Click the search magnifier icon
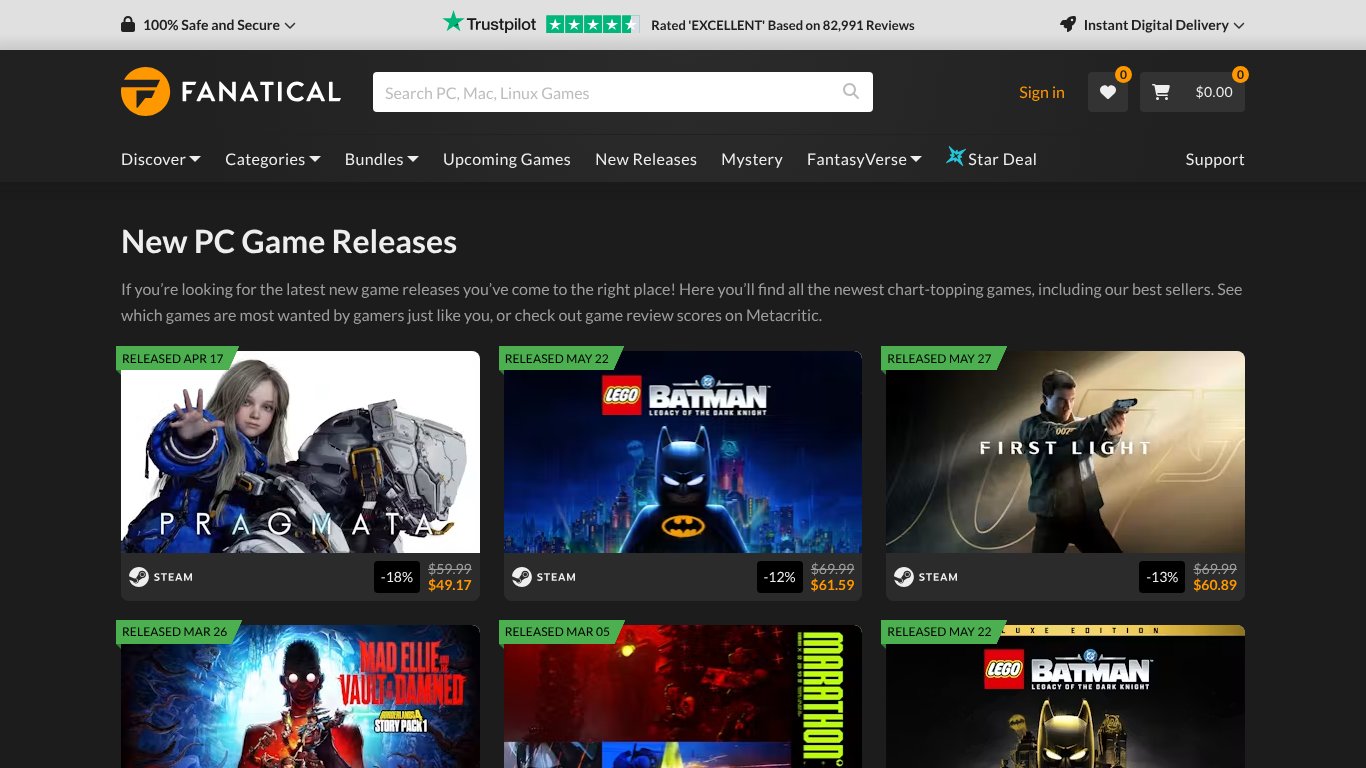 click(851, 92)
